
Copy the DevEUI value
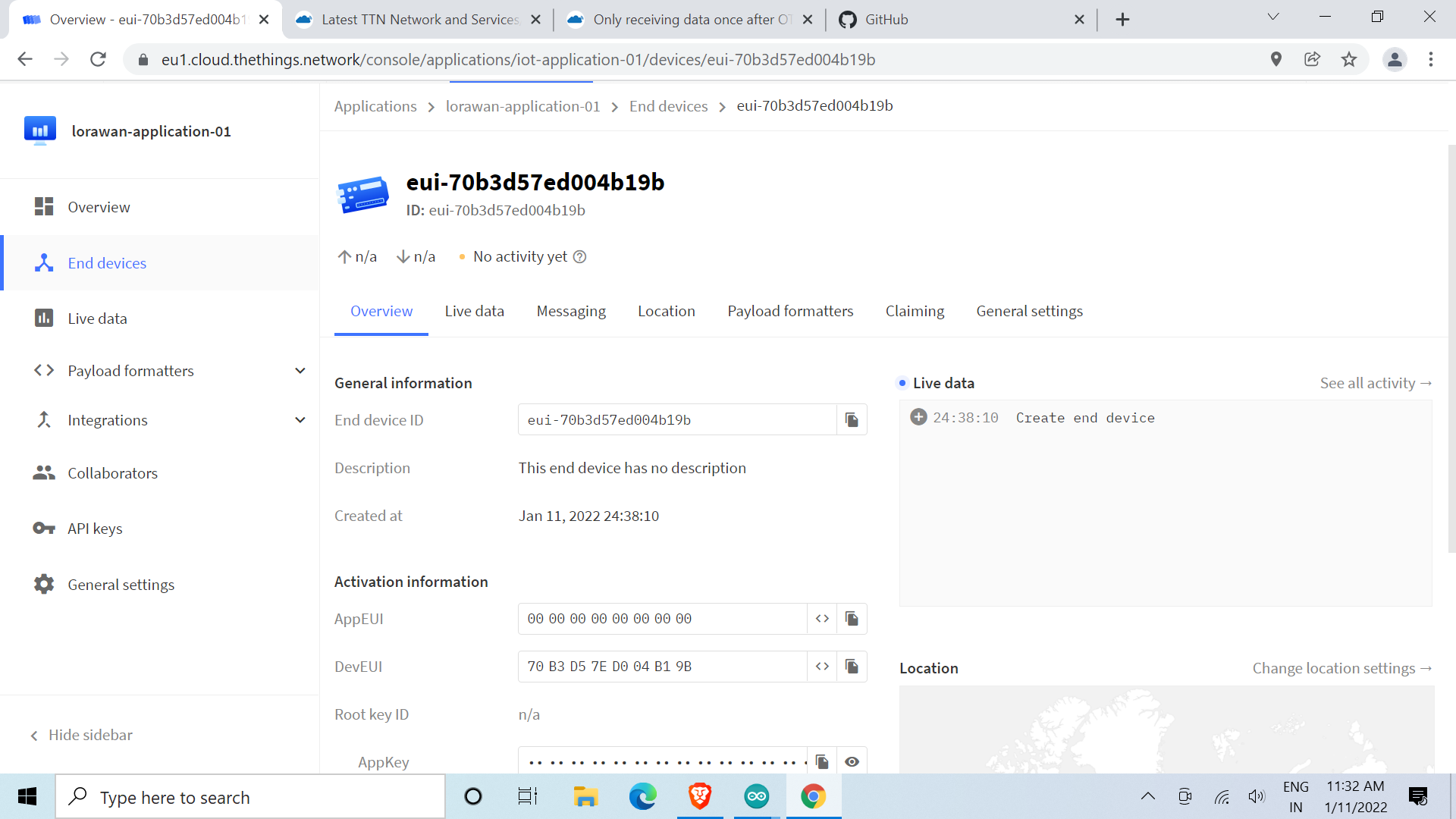pos(852,667)
